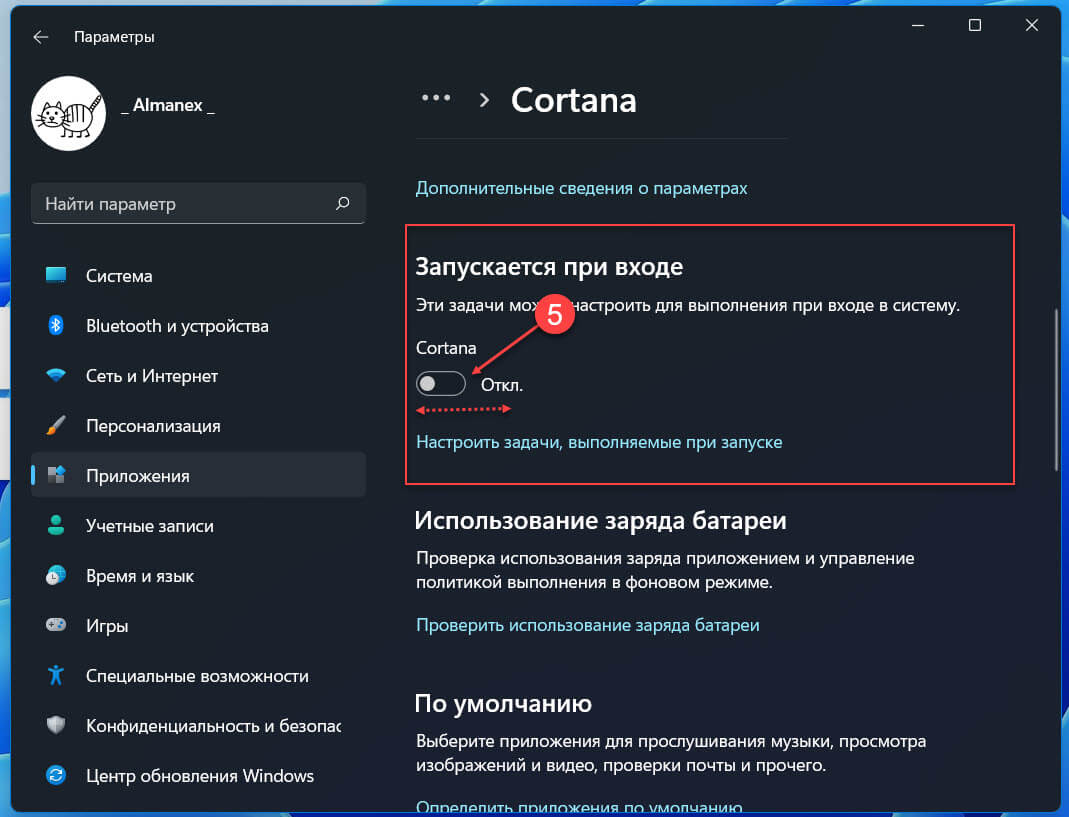Close the Параметры window
The width and height of the screenshot is (1069, 817).
coord(1032,25)
